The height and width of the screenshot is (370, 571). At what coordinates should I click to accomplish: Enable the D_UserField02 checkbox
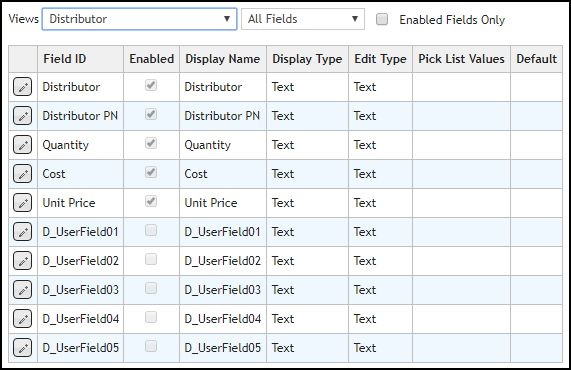point(151,259)
